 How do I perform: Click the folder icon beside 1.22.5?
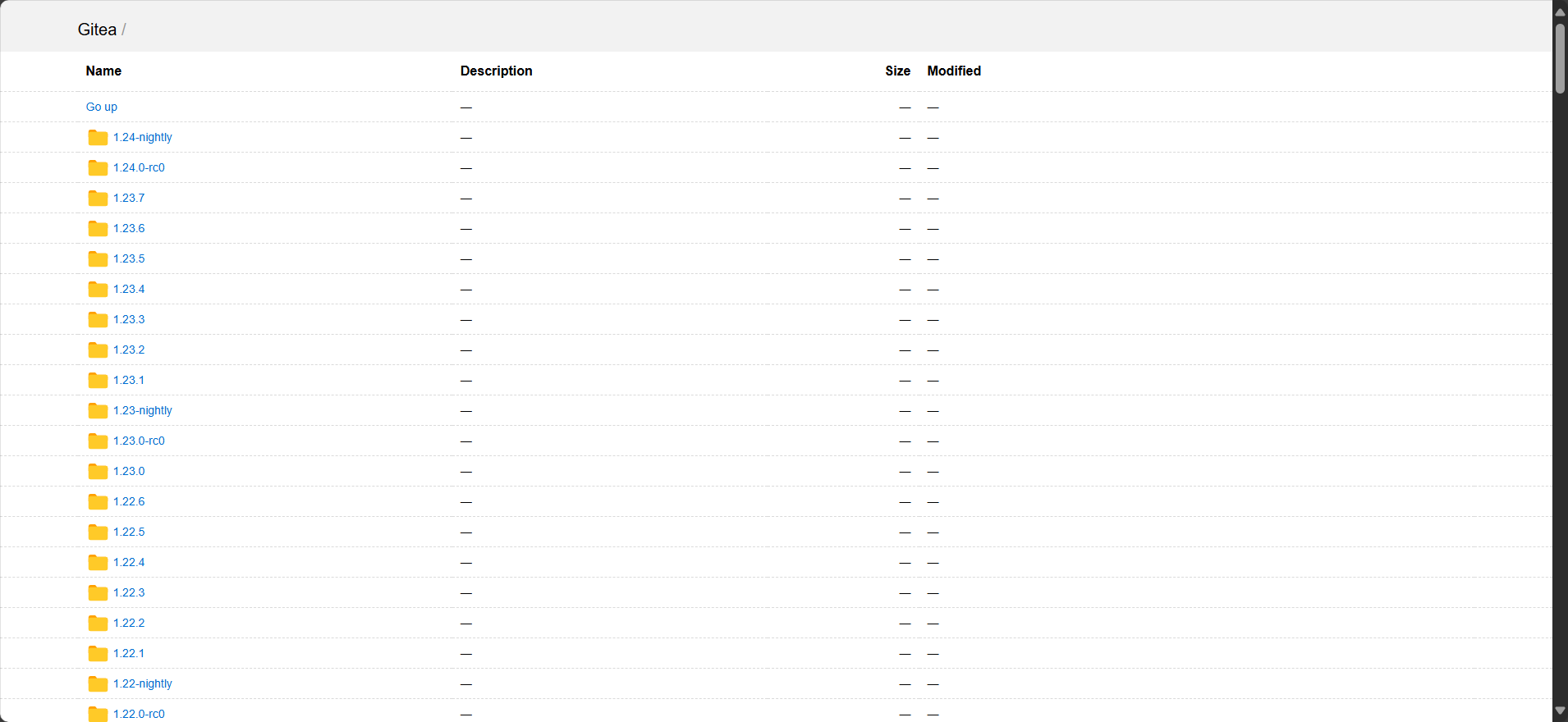tap(98, 532)
